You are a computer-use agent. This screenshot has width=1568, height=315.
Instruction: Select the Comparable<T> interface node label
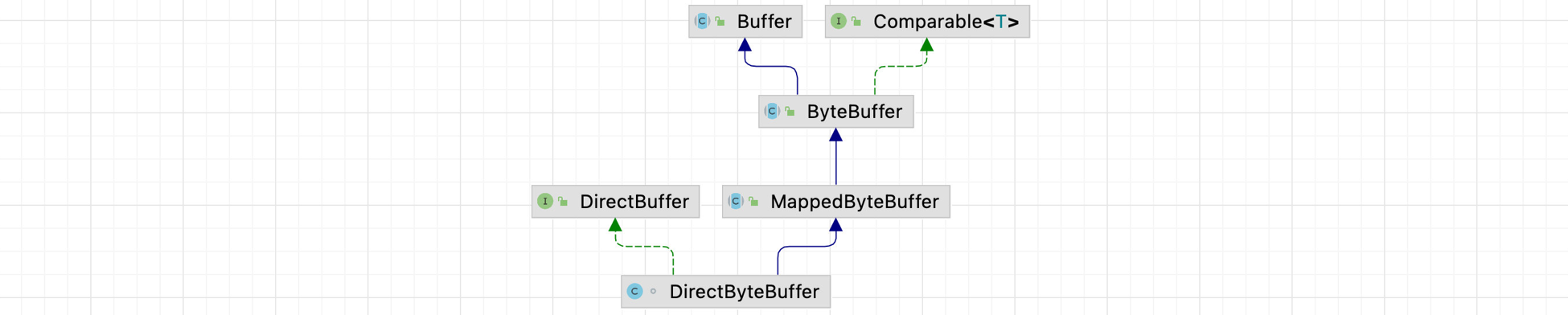click(946, 22)
